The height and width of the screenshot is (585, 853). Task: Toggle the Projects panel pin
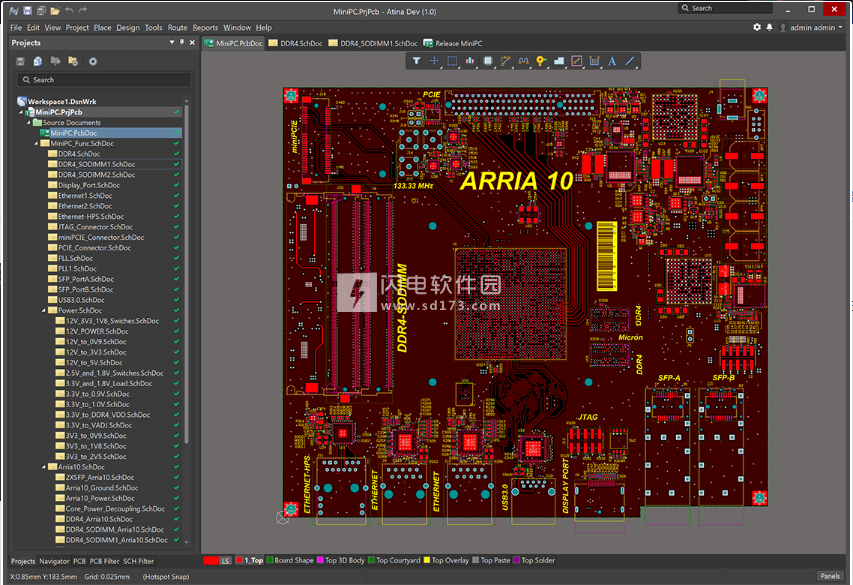(182, 42)
